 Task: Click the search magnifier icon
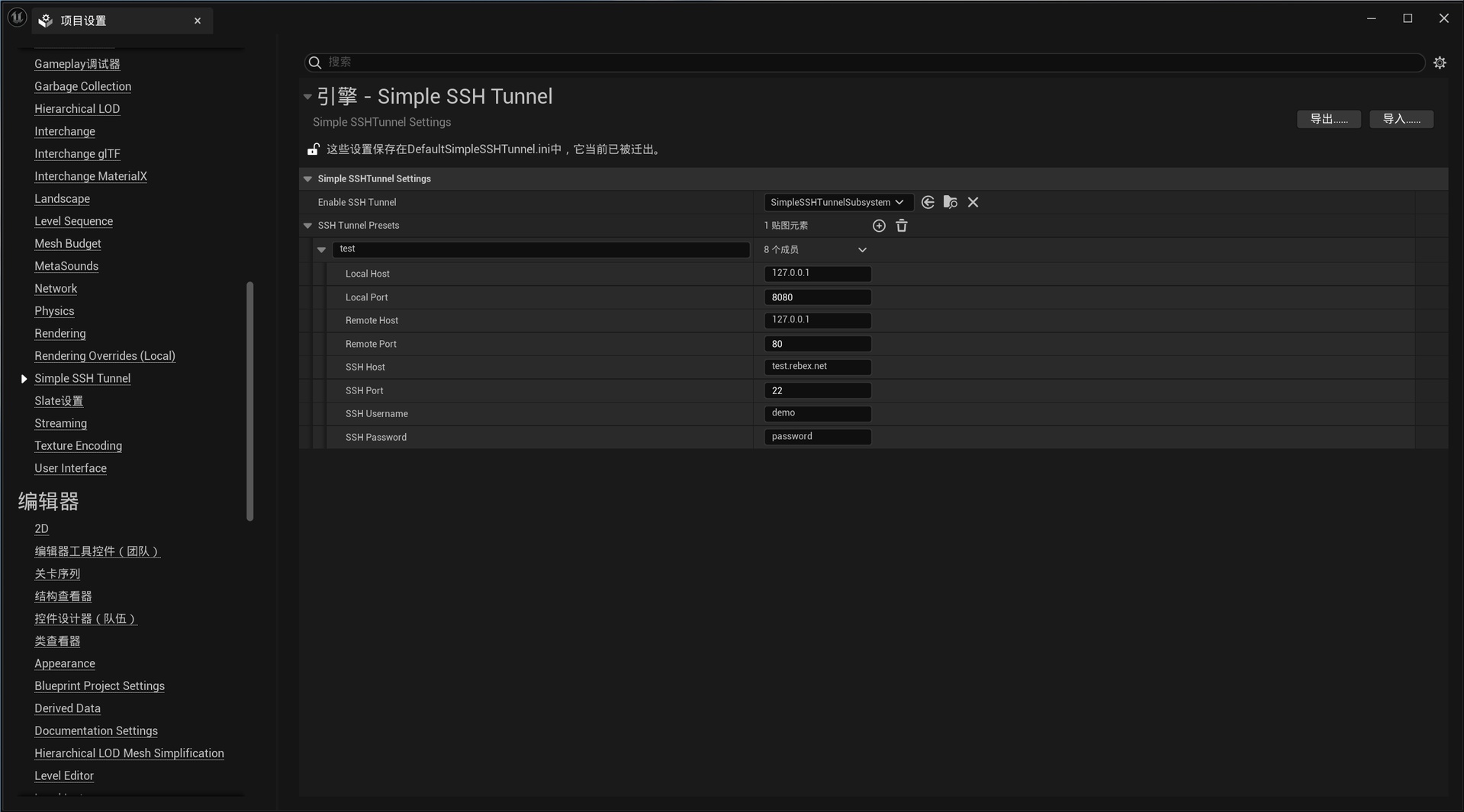314,63
